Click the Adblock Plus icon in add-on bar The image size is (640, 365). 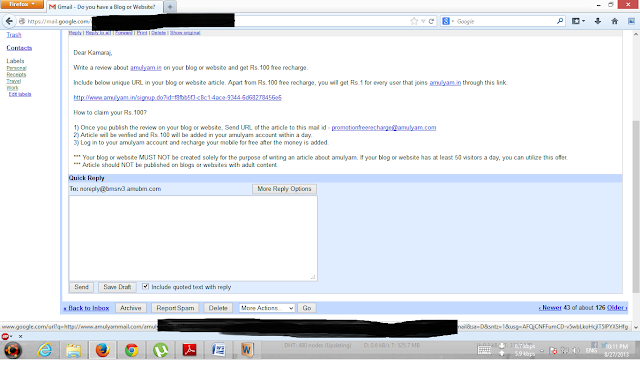[5, 336]
